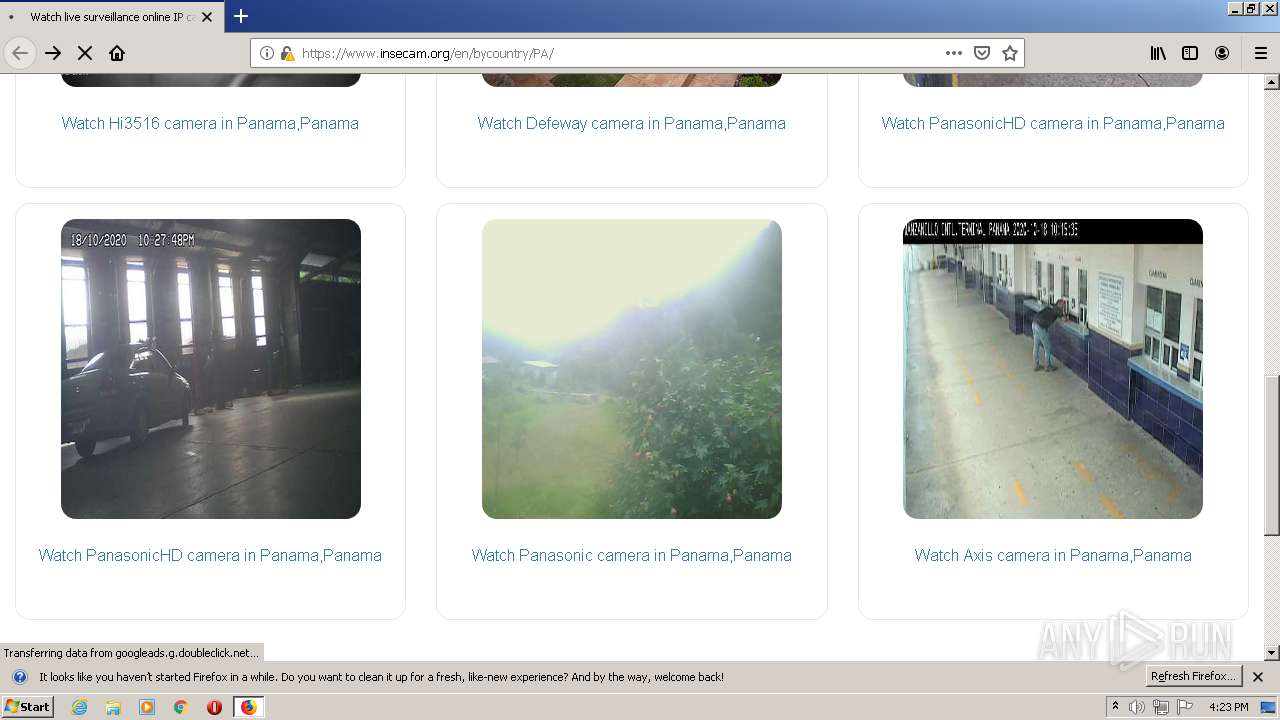Open Windows Explorer from the taskbar
The width and height of the screenshot is (1280, 720).
[x=113, y=707]
